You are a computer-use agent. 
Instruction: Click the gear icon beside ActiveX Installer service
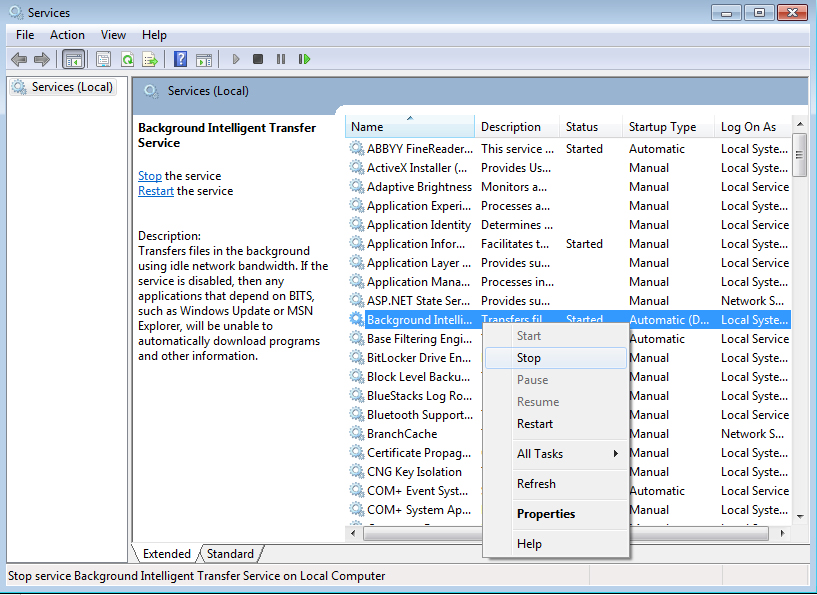[x=356, y=167]
